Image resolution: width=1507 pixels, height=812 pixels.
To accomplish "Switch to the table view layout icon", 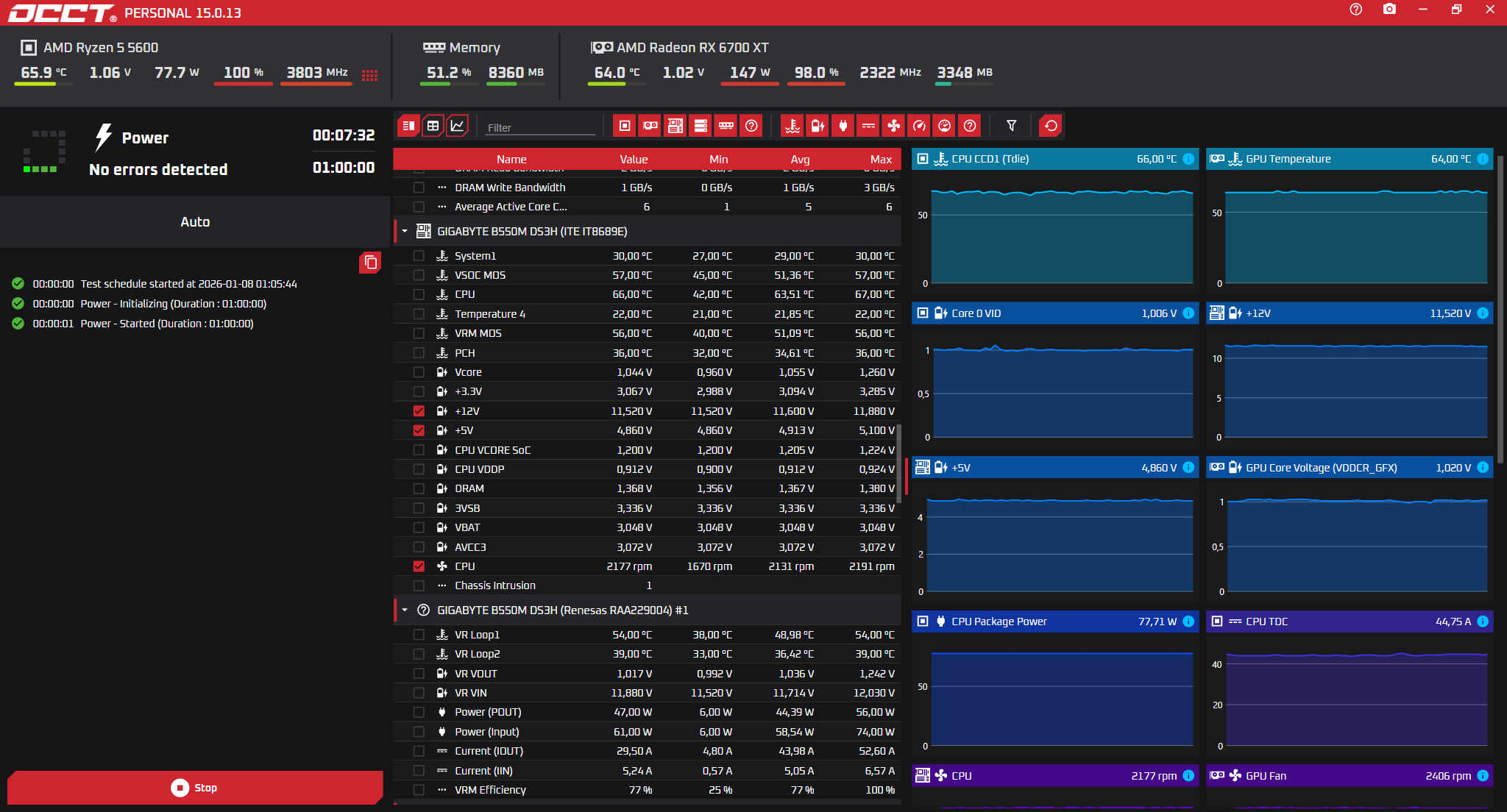I will click(433, 126).
